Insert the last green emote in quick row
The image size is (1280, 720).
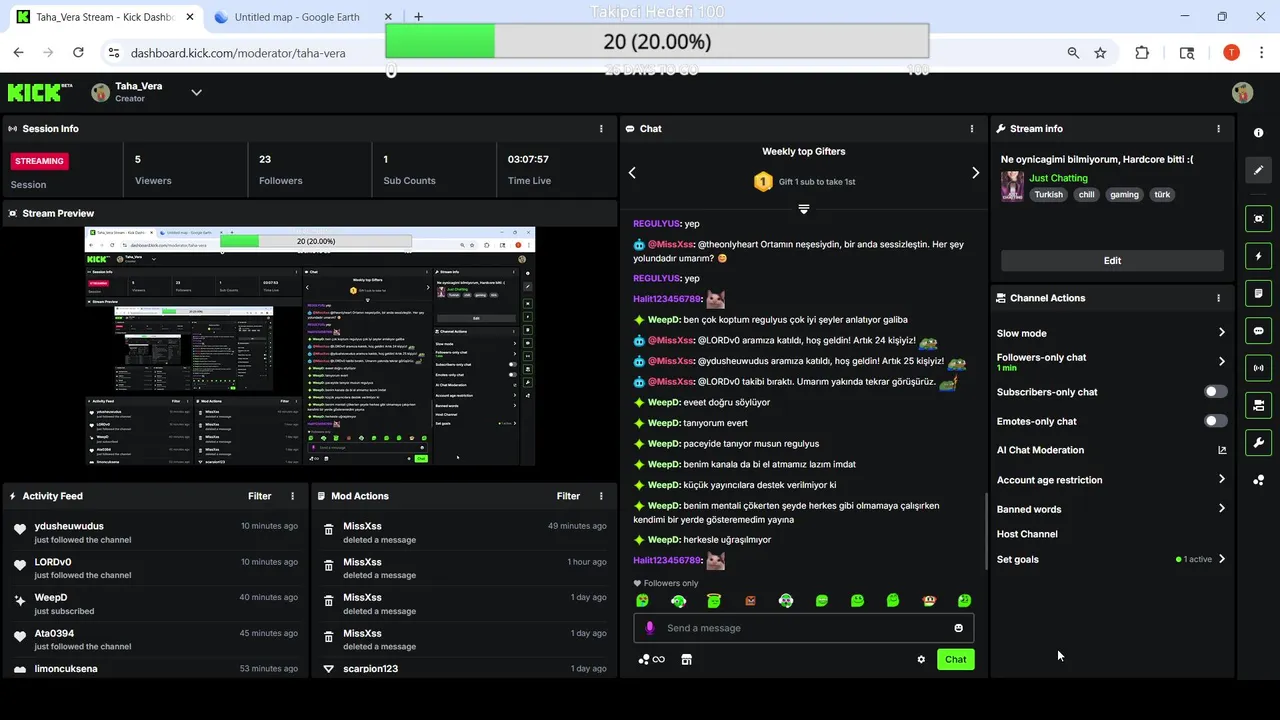click(x=964, y=601)
